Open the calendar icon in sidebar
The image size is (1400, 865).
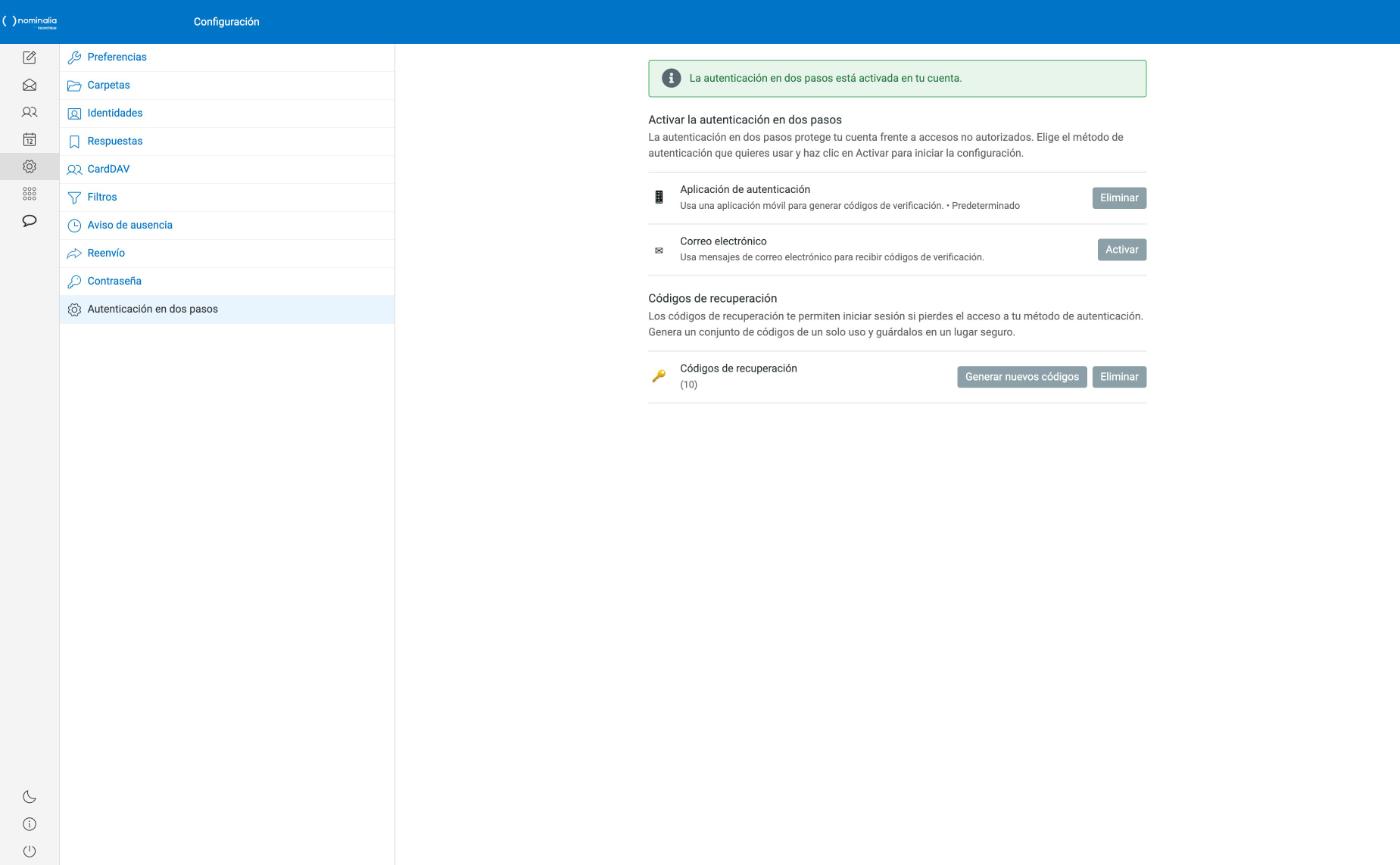pyautogui.click(x=29, y=139)
